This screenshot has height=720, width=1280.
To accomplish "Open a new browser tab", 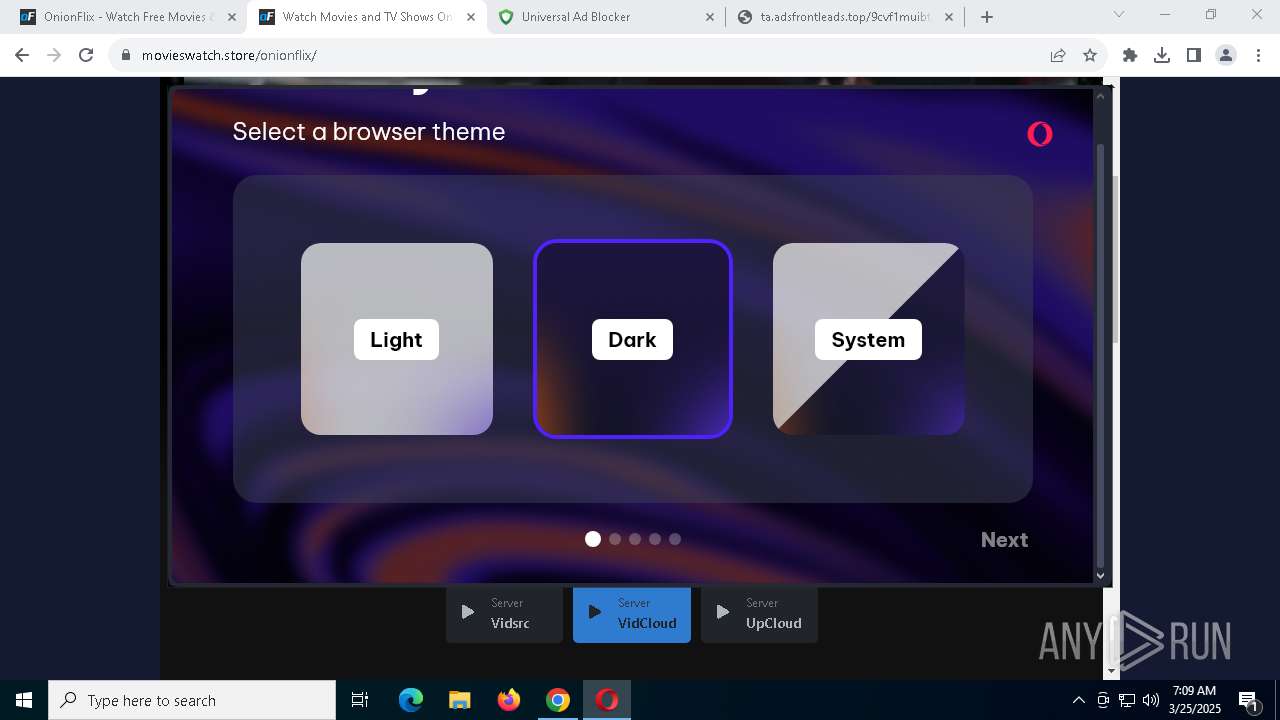I will pyautogui.click(x=987, y=17).
